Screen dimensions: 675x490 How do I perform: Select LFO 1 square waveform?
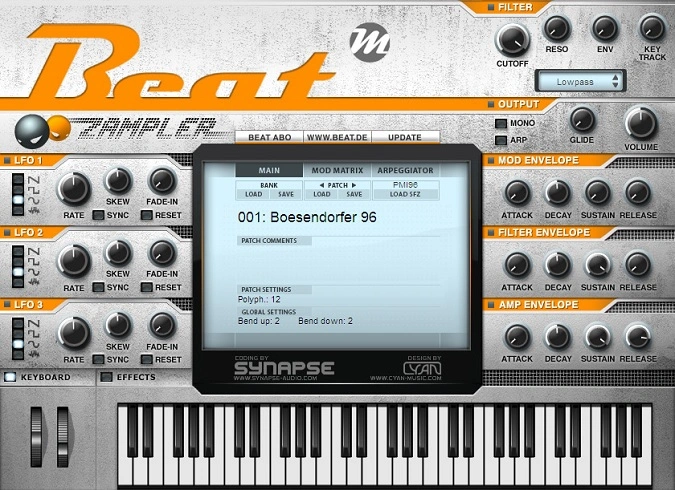(x=18, y=189)
